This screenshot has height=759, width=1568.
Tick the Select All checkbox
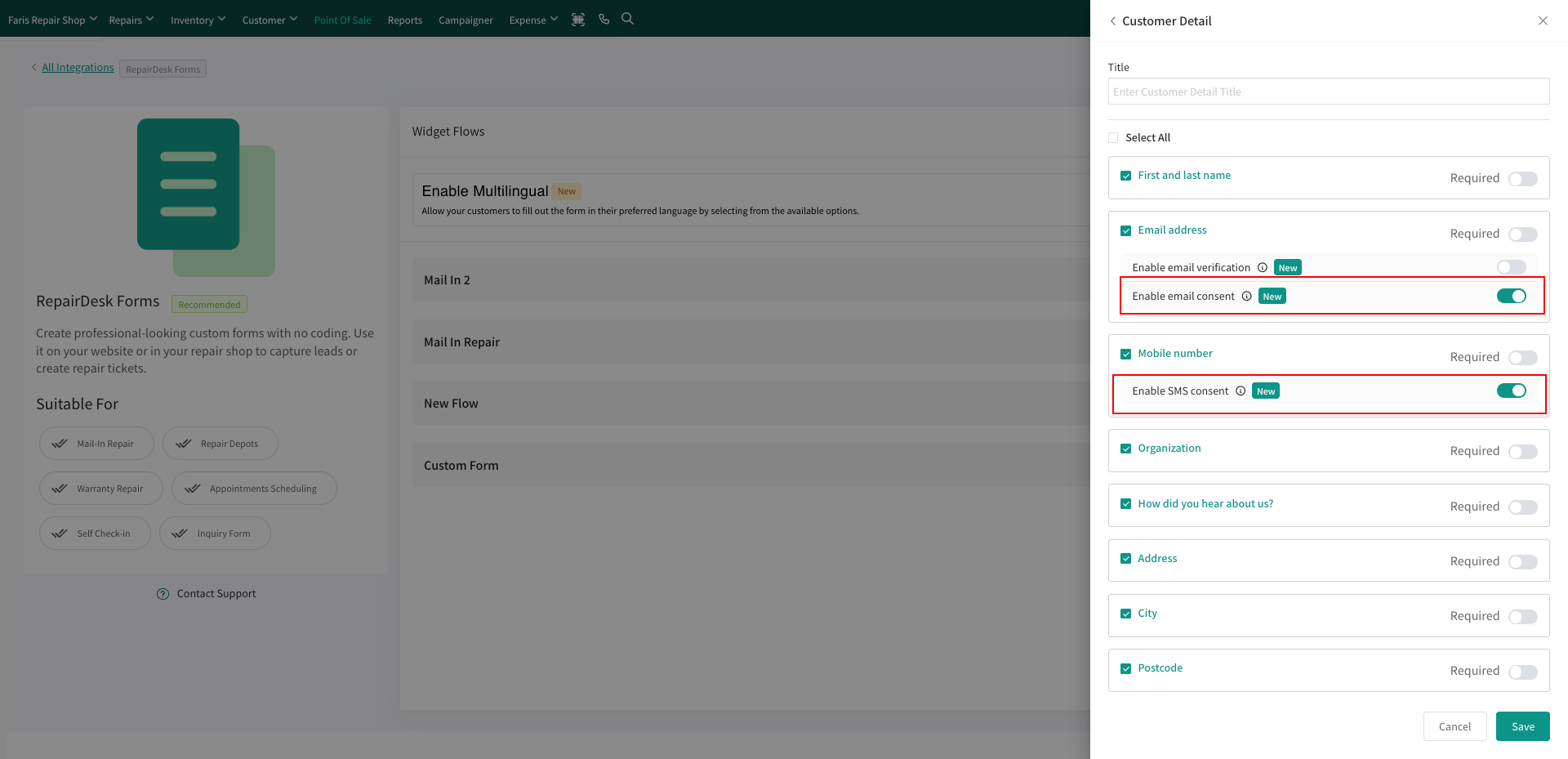(1113, 137)
